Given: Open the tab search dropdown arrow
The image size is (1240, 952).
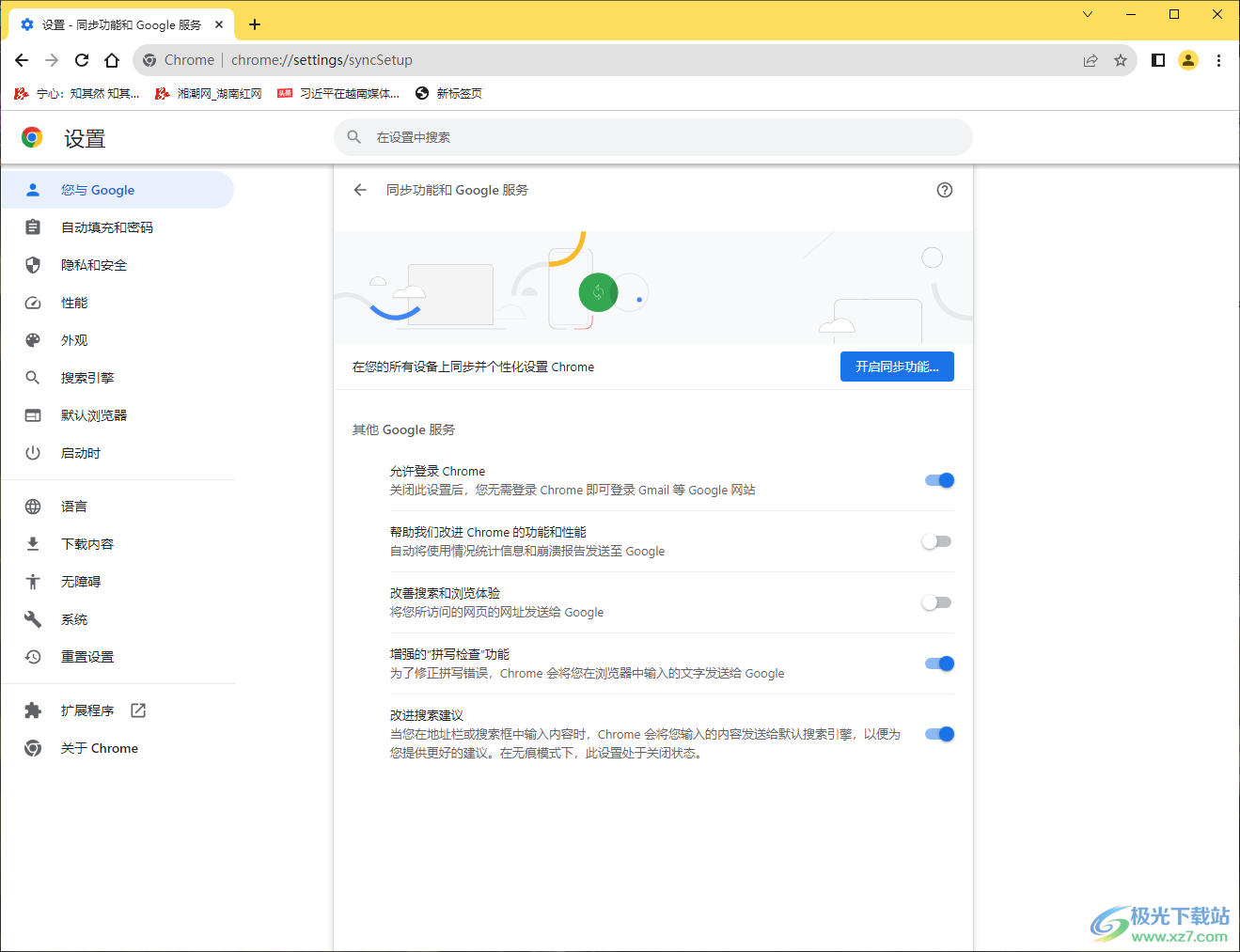Looking at the screenshot, I should click(x=1088, y=14).
